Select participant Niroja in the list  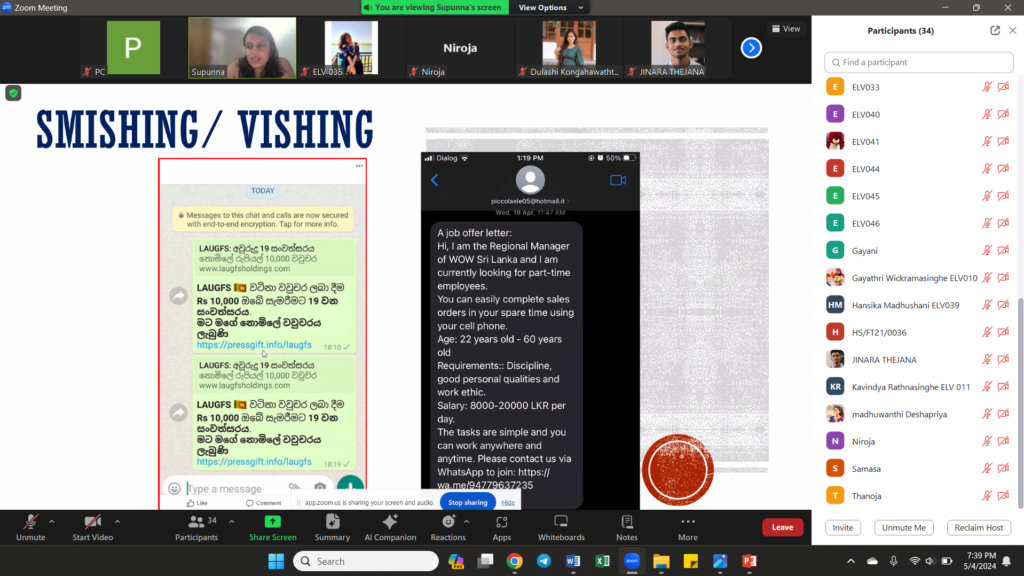pos(918,441)
